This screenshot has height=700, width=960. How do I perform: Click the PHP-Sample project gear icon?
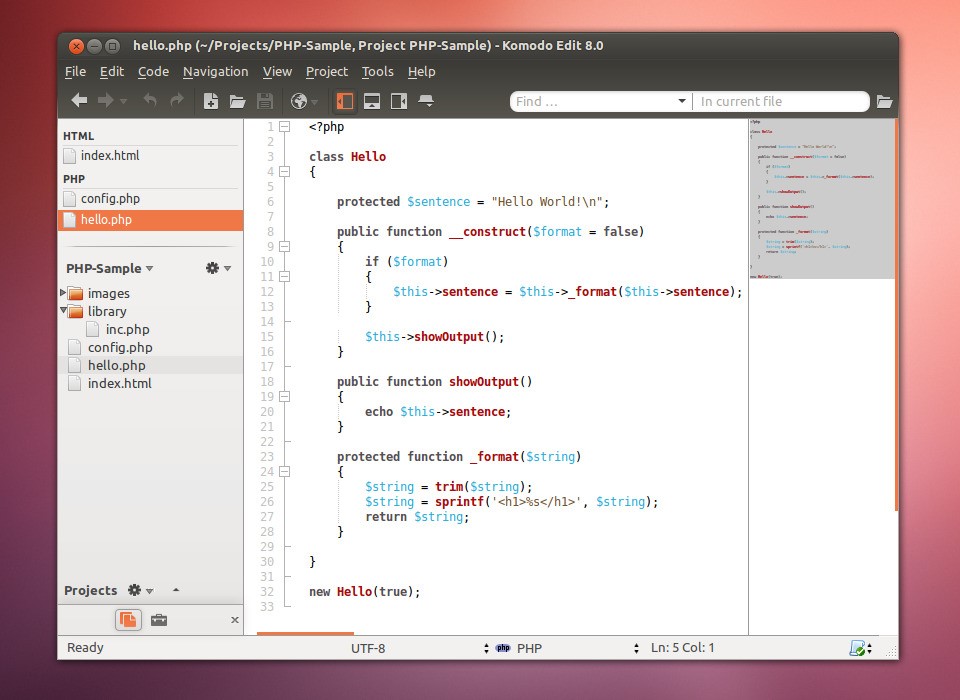212,268
